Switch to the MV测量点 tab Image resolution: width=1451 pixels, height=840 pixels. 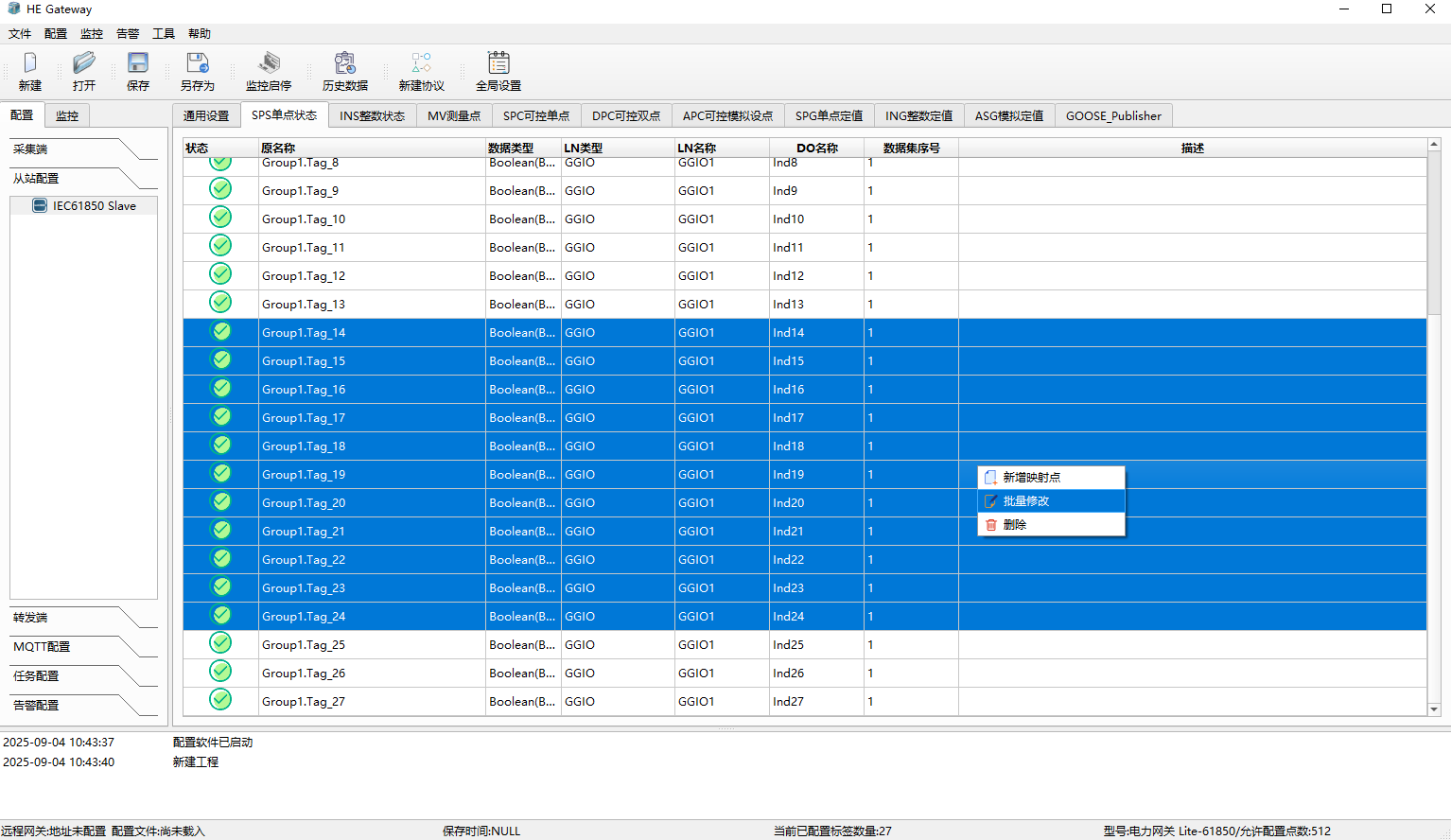[454, 116]
